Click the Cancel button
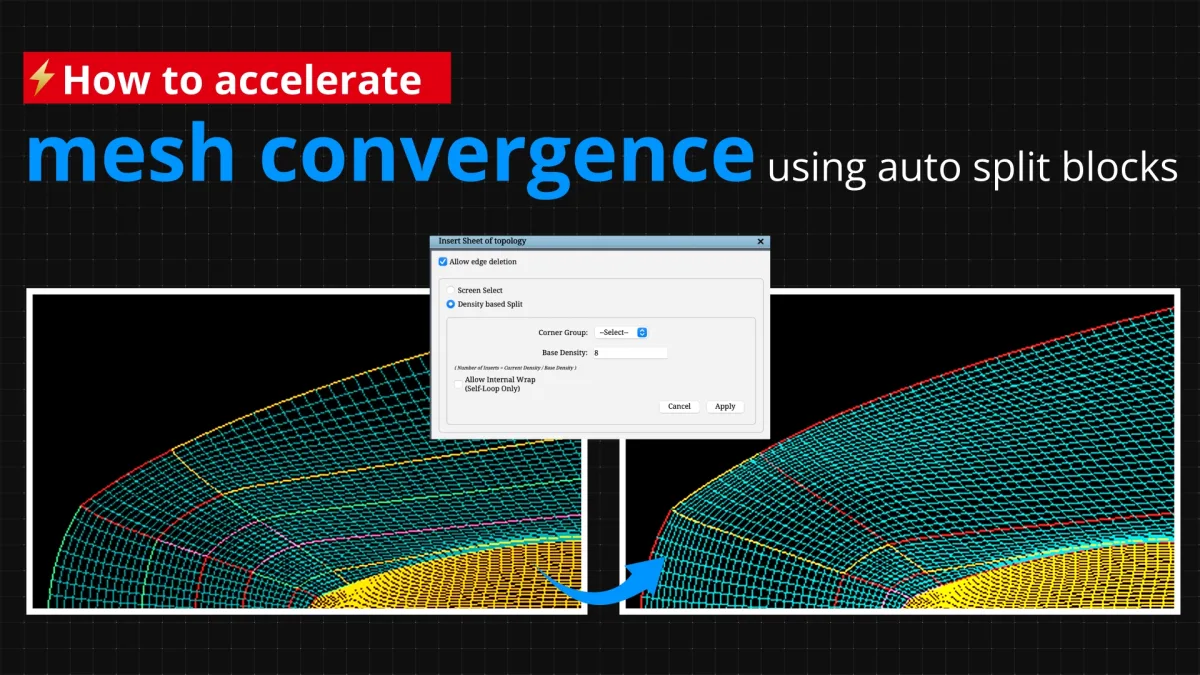Screen dimensions: 1200x675 click(679, 406)
